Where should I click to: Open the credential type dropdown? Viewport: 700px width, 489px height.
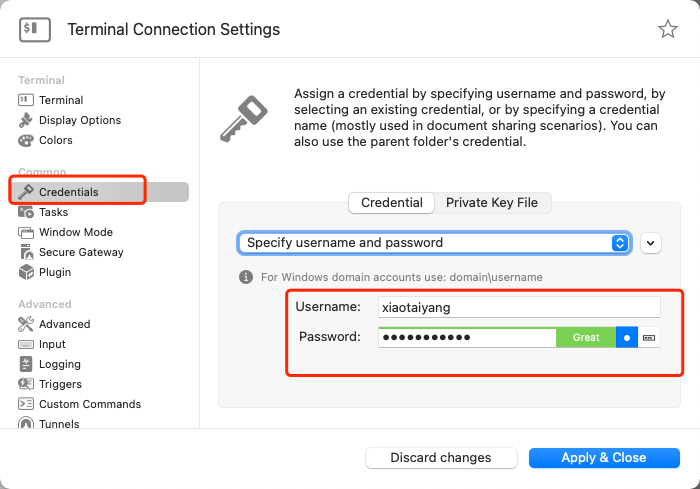coord(434,242)
